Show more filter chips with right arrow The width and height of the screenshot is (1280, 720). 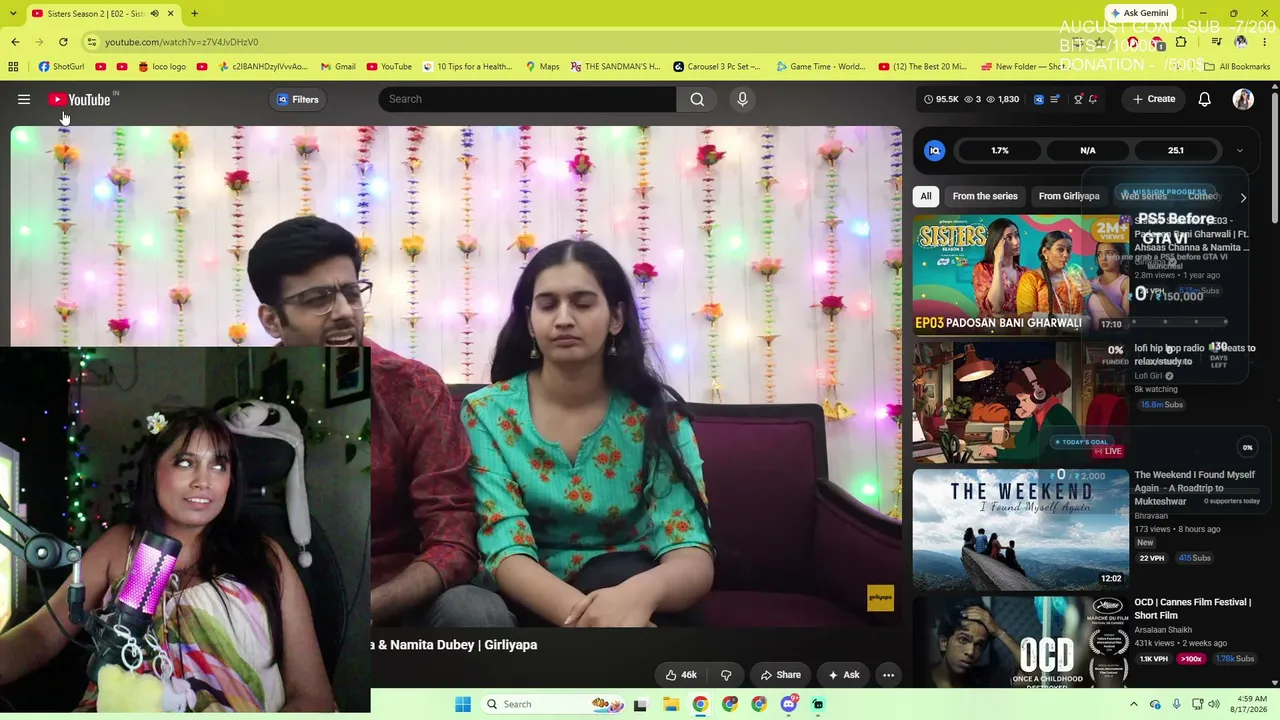[x=1243, y=197]
